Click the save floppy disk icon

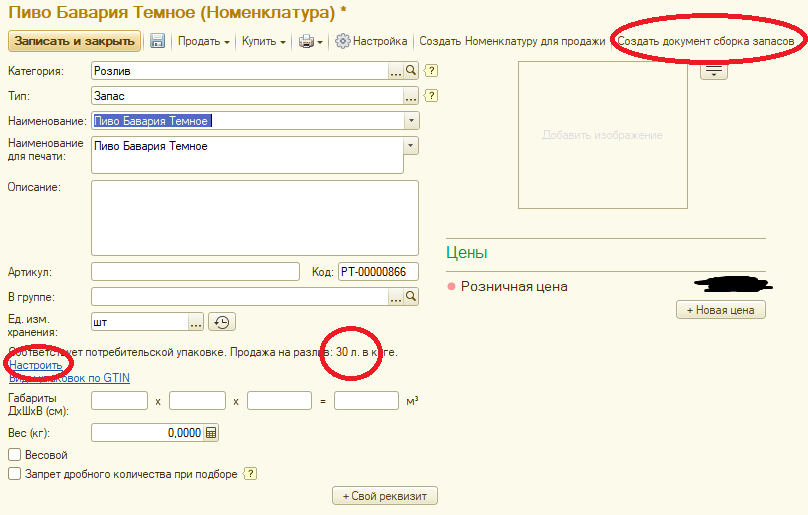click(x=157, y=41)
